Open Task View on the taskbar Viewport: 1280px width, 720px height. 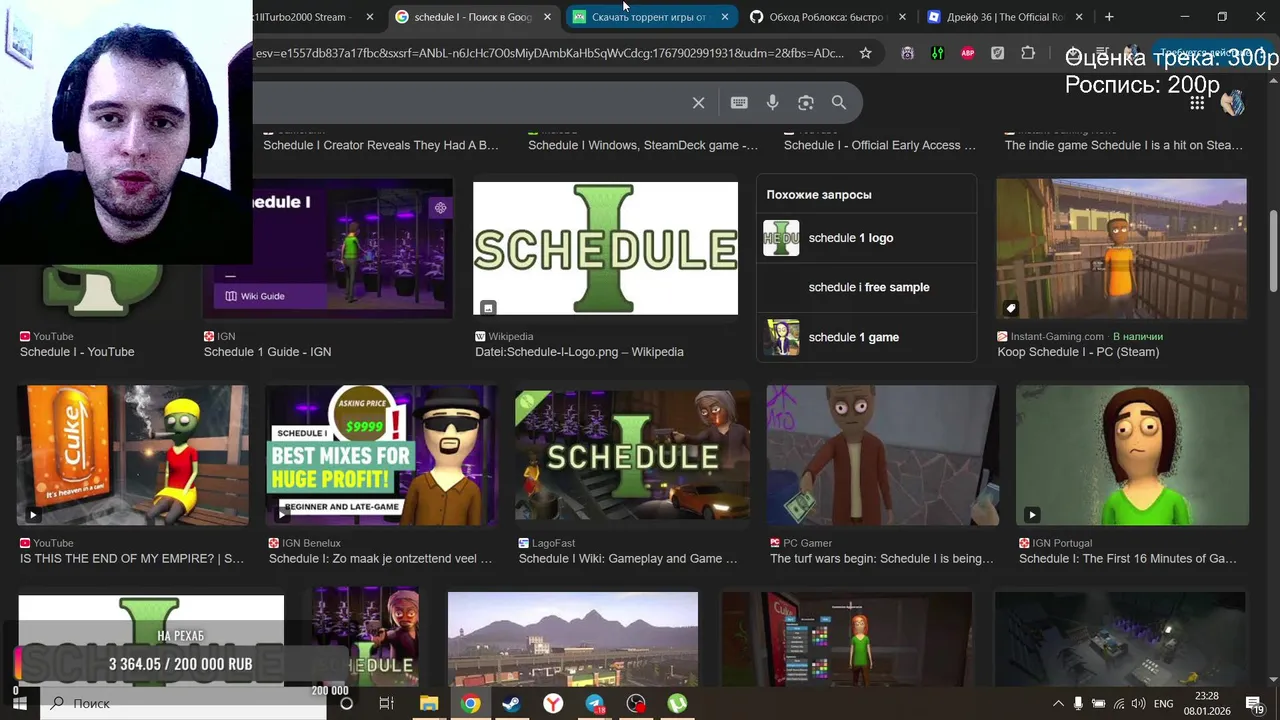coord(387,704)
